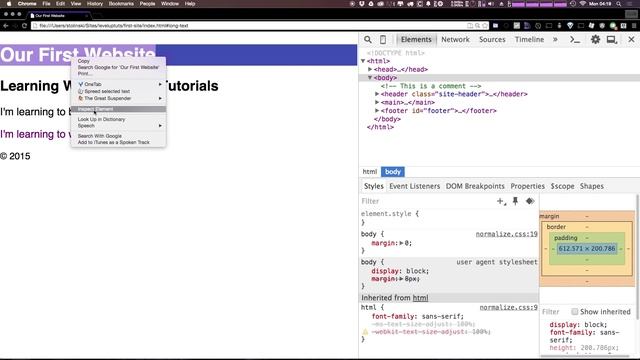This screenshot has height=360, width=640.
Task: Open Properties sidebar tab
Action: [x=527, y=186]
